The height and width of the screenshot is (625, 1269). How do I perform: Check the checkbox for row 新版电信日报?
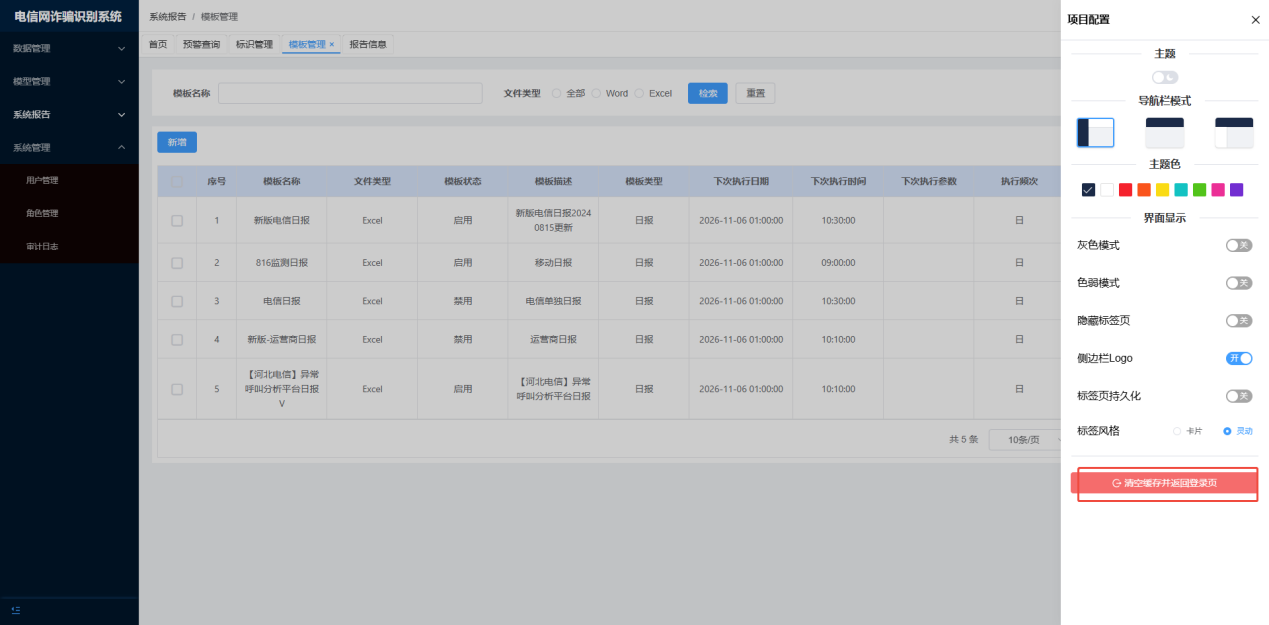(x=177, y=221)
